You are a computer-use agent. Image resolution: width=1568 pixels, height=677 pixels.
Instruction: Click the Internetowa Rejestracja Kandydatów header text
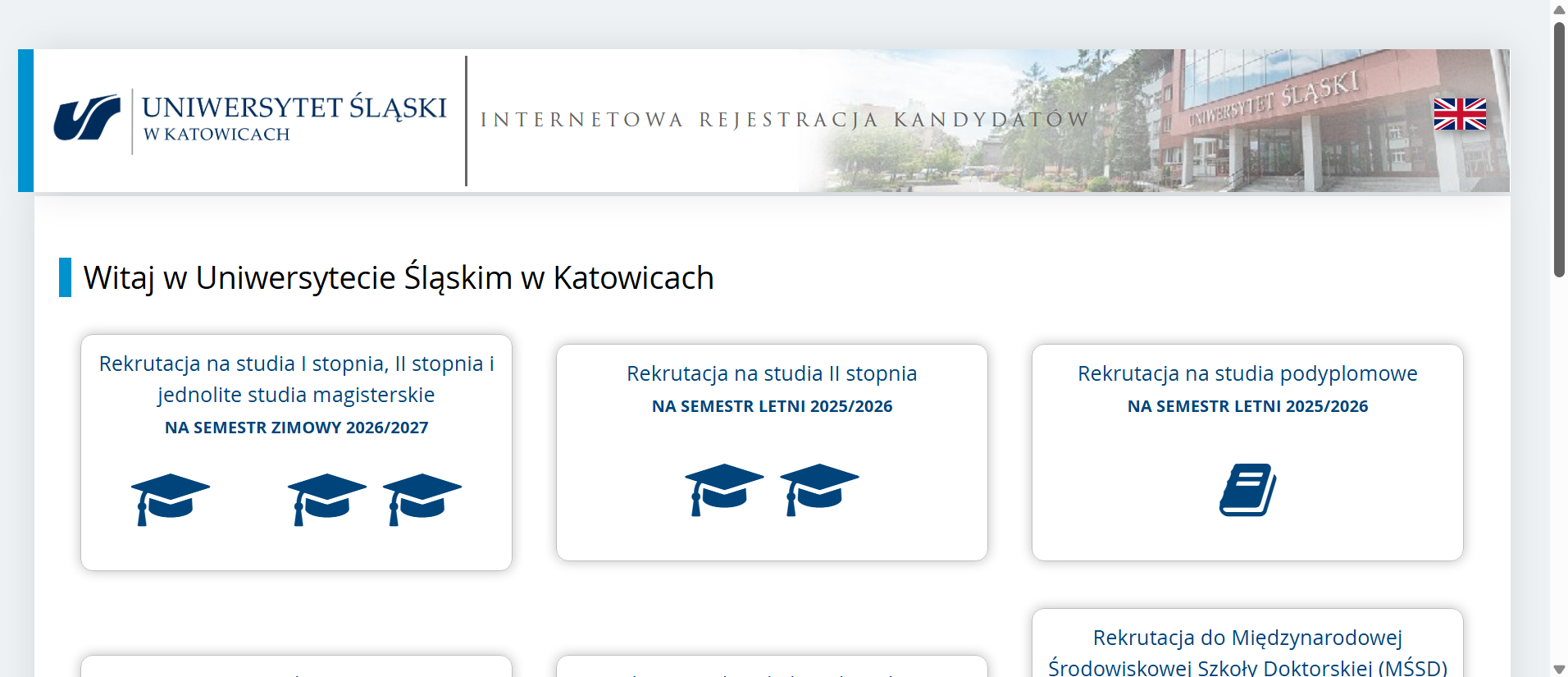784,120
